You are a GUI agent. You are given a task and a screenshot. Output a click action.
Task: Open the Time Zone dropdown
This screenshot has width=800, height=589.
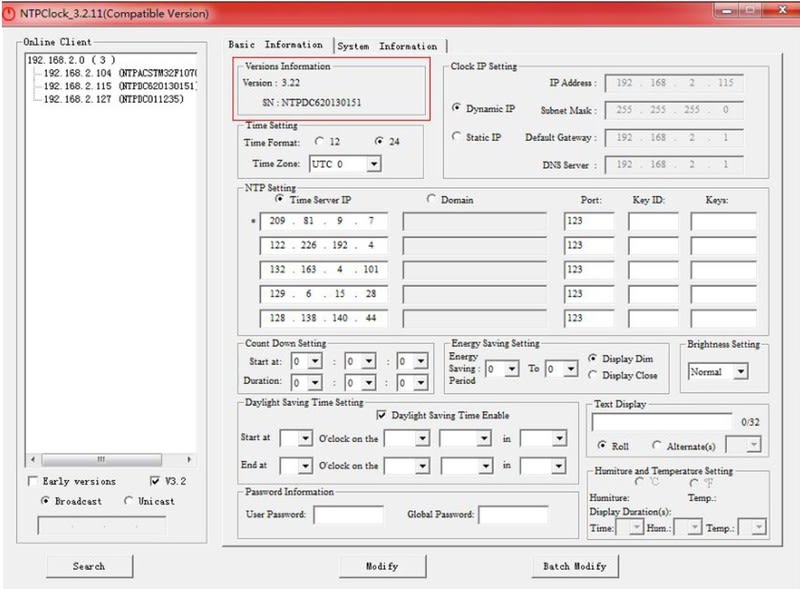click(x=373, y=164)
